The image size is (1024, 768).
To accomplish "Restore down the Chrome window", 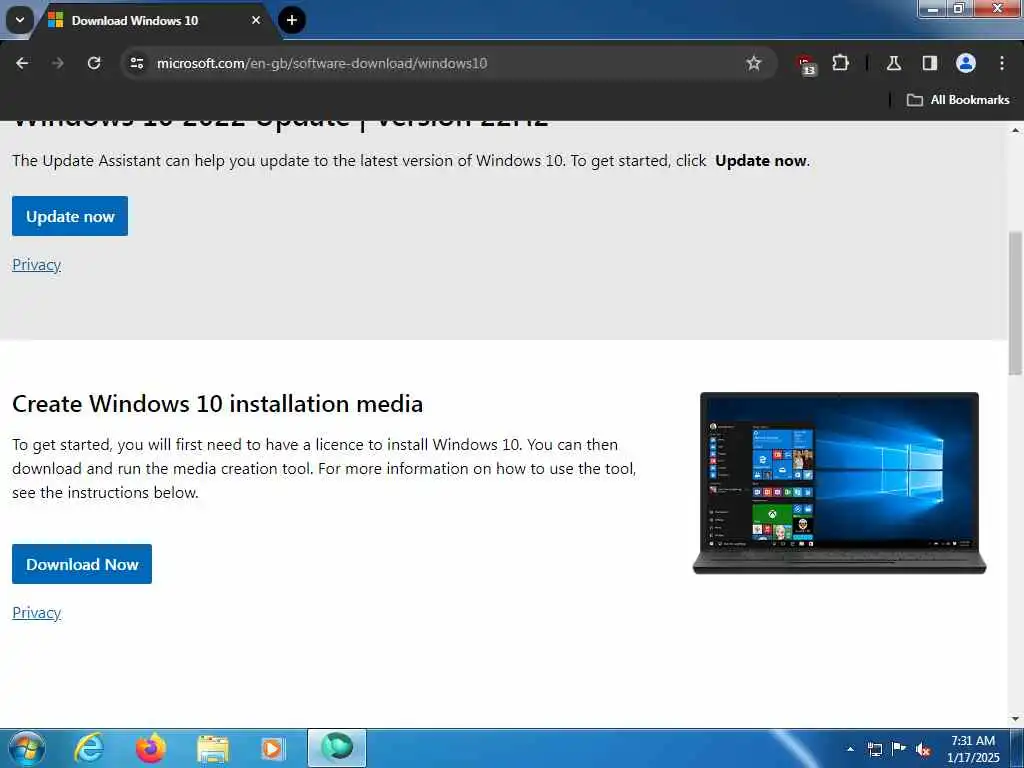I will [959, 9].
